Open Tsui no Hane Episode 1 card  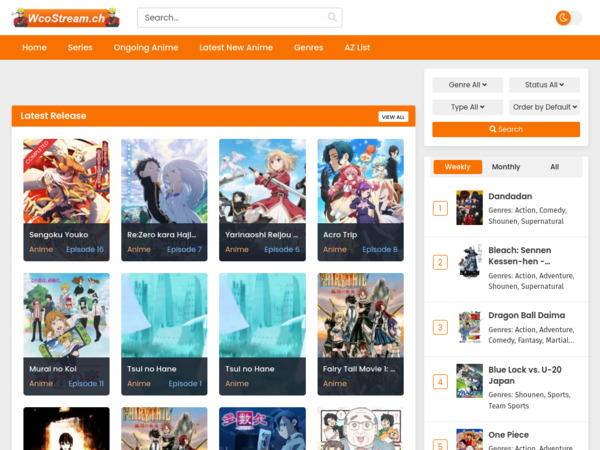click(x=164, y=334)
